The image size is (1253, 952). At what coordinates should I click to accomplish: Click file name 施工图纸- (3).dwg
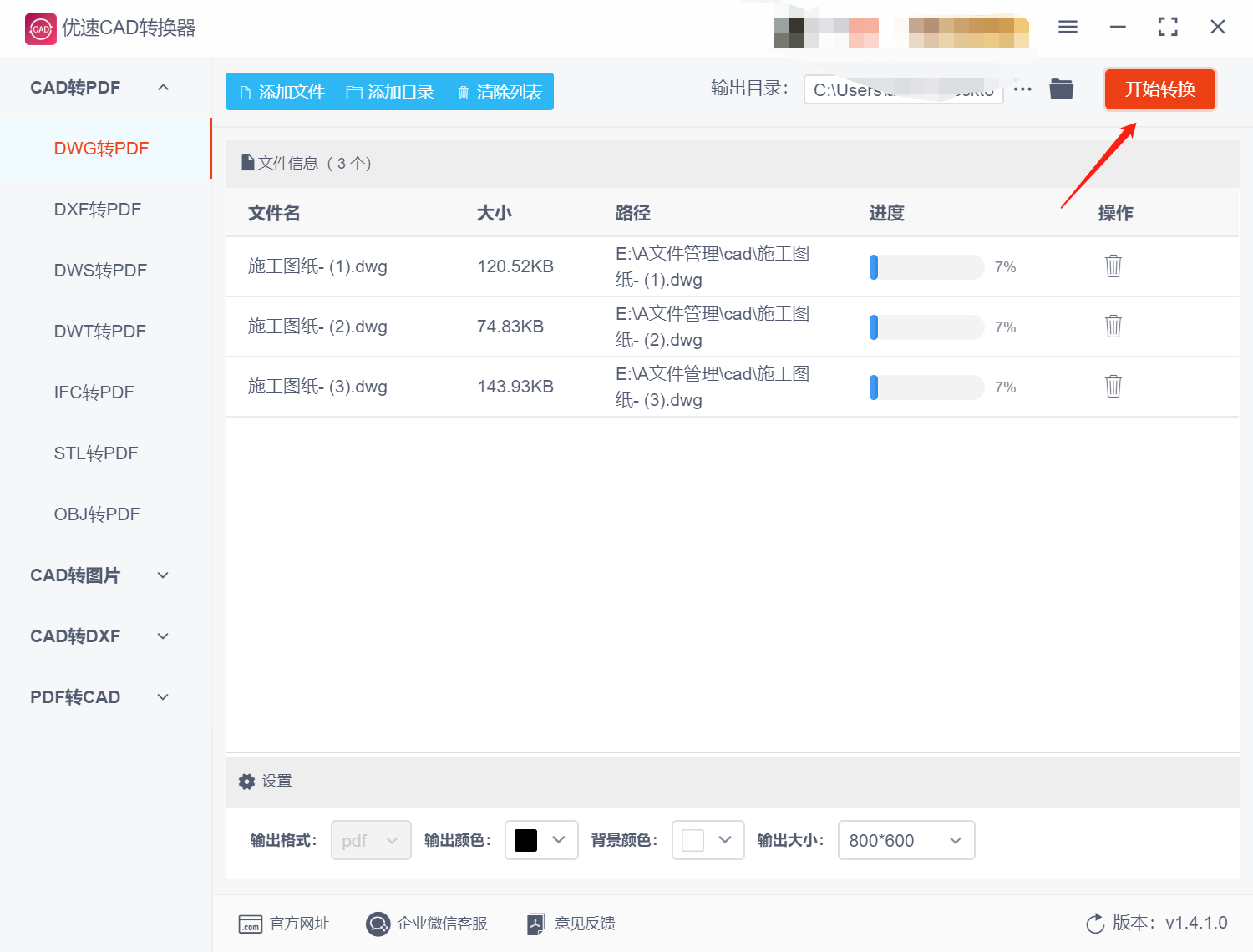click(x=317, y=387)
